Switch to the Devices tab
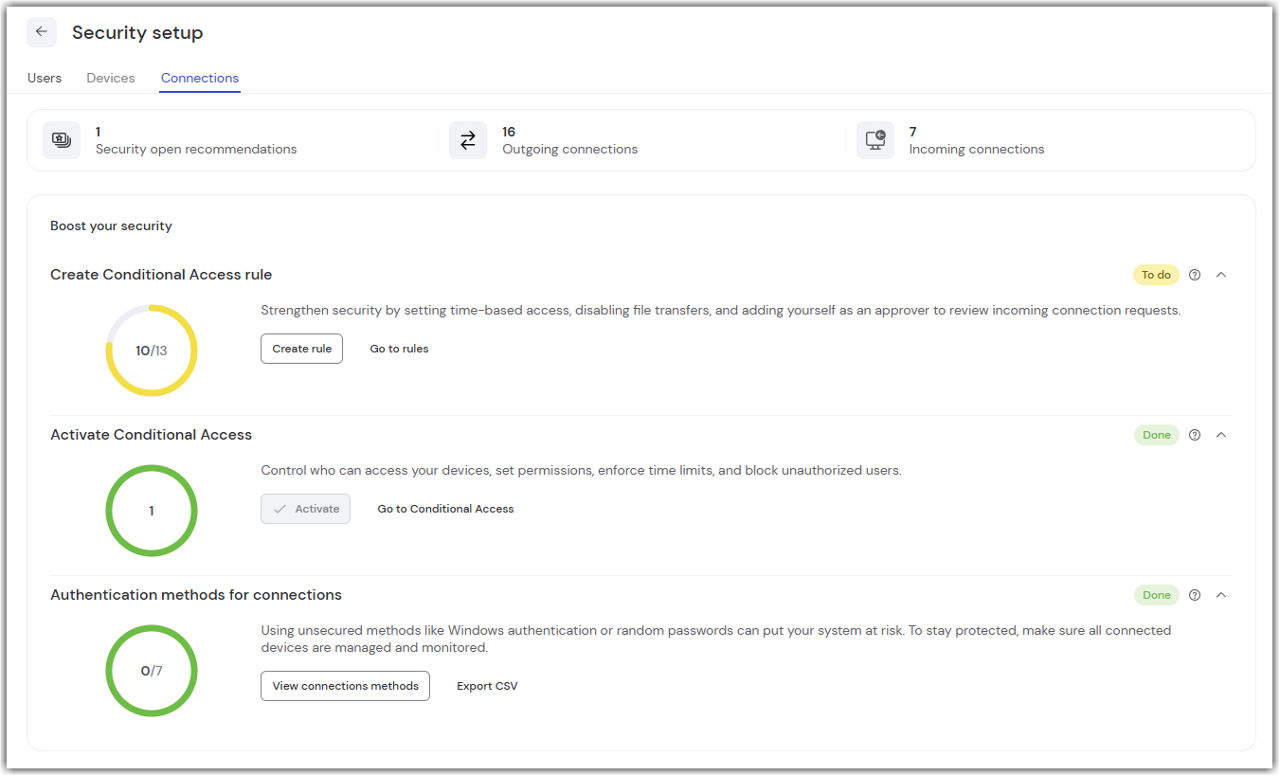The image size is (1280, 776). coord(110,78)
